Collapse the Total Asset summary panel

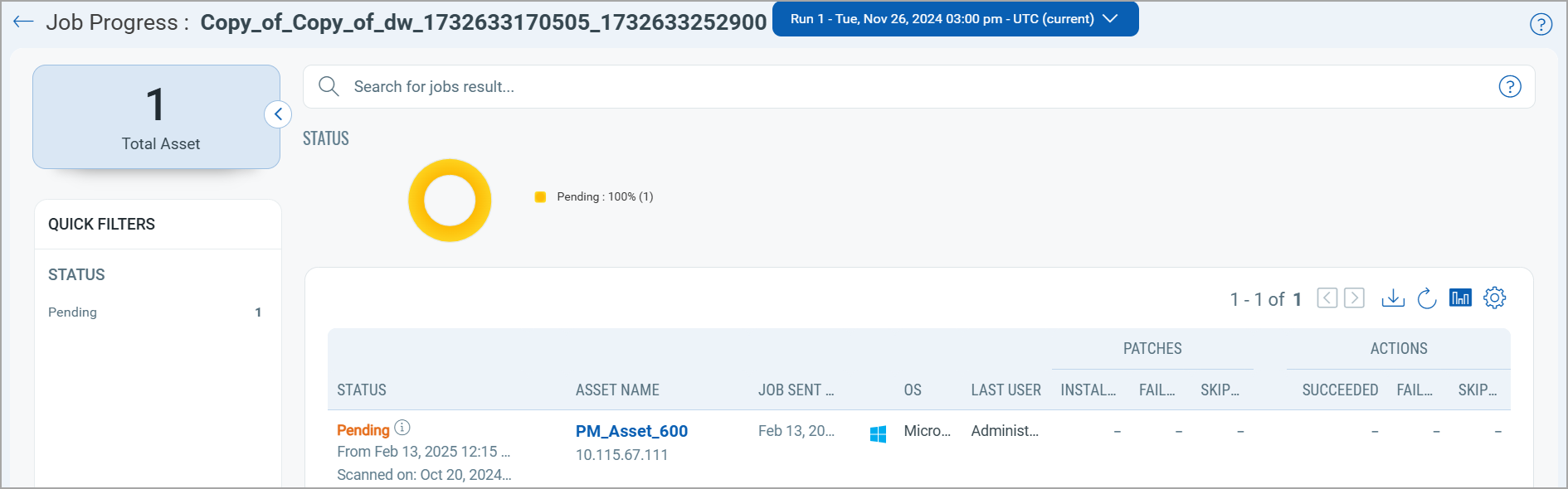[279, 114]
